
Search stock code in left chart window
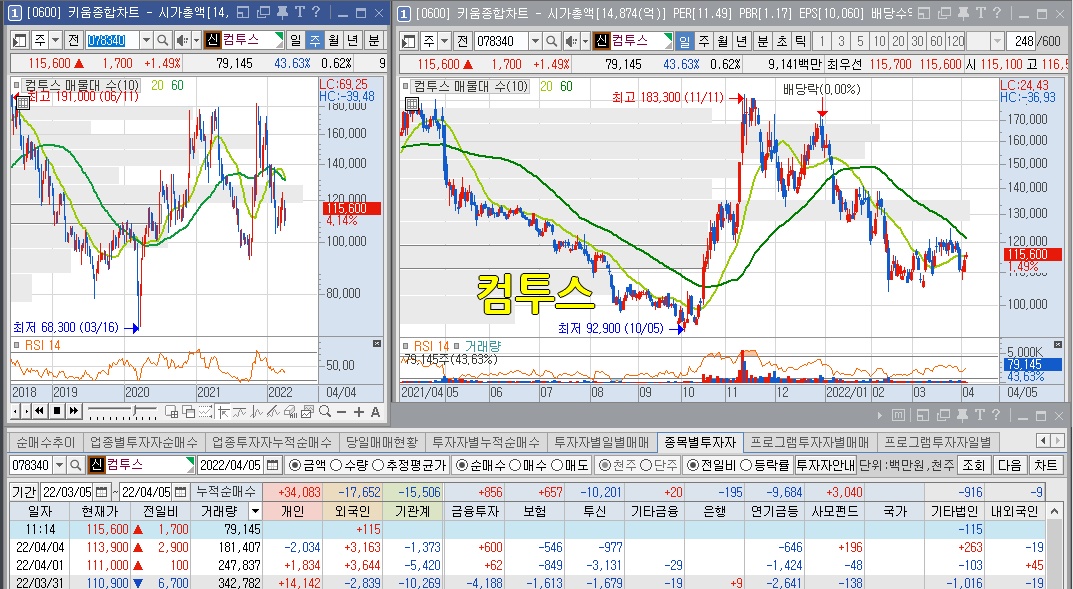tap(162, 40)
